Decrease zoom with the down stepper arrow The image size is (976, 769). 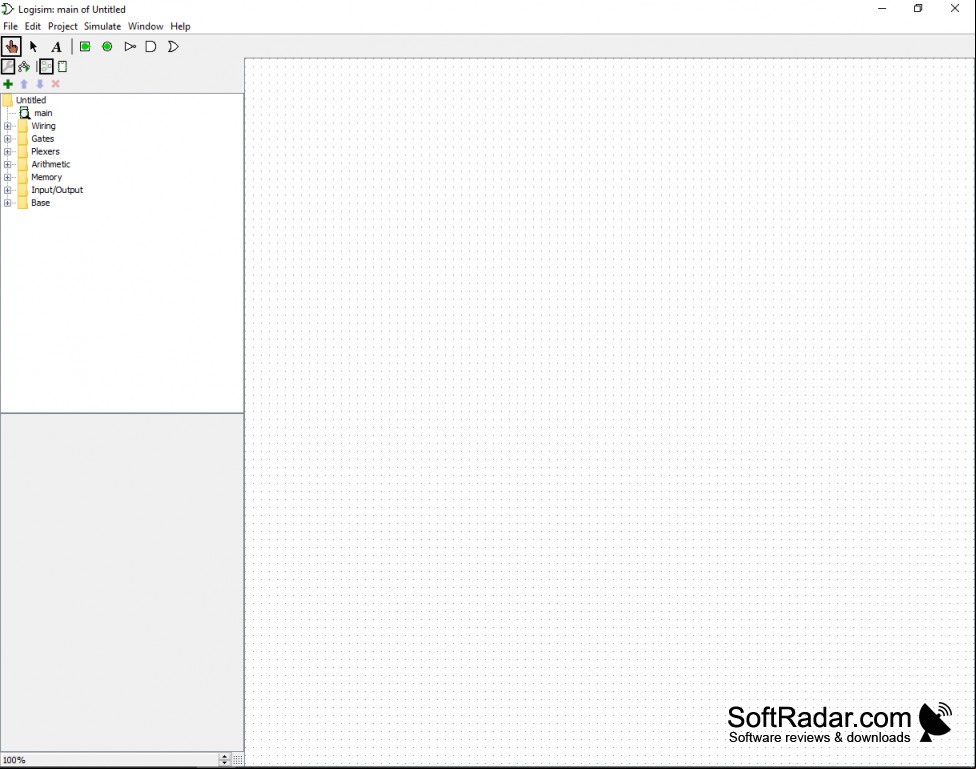(225, 763)
